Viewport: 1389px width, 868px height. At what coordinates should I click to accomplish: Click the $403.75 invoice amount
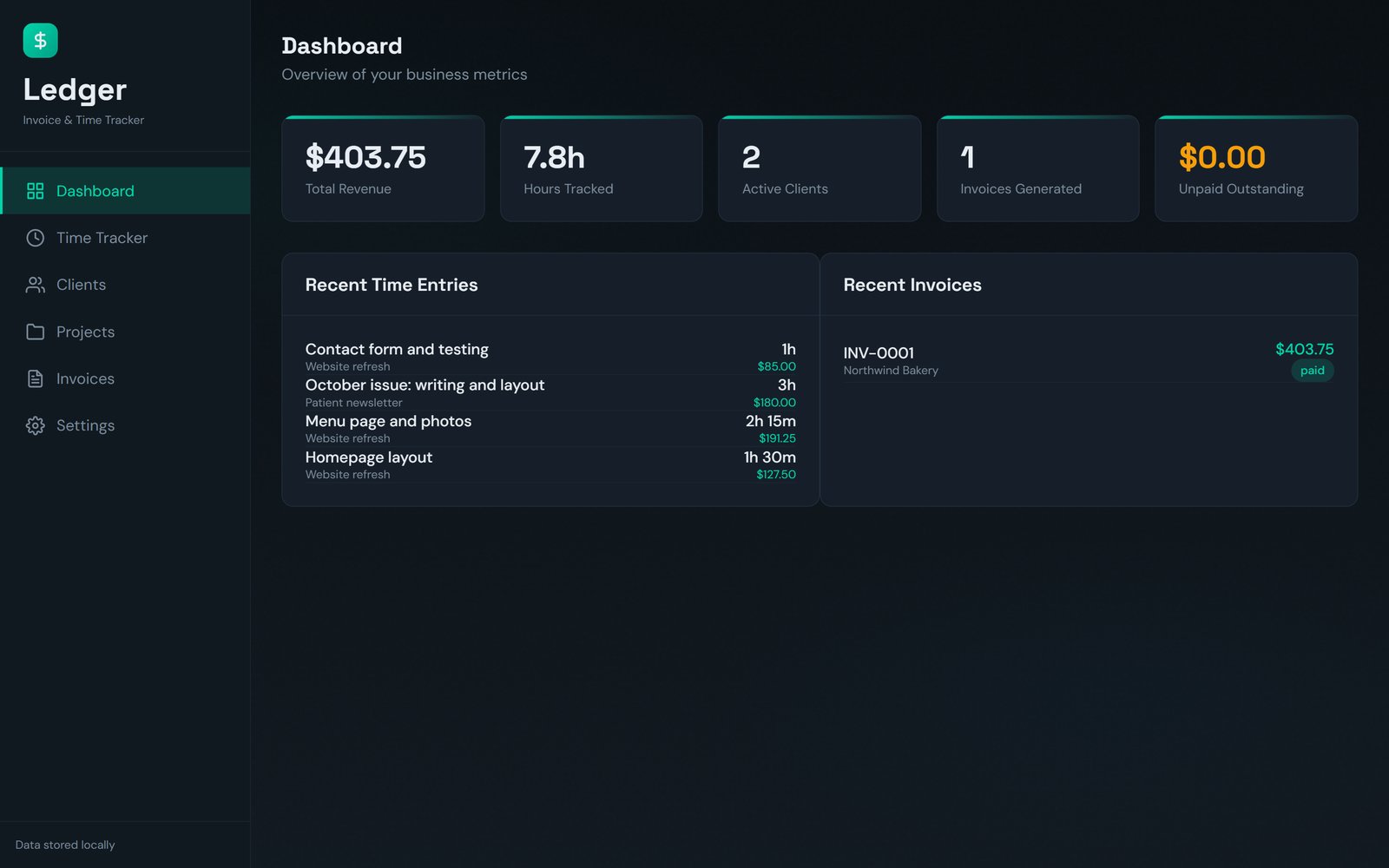1304,349
